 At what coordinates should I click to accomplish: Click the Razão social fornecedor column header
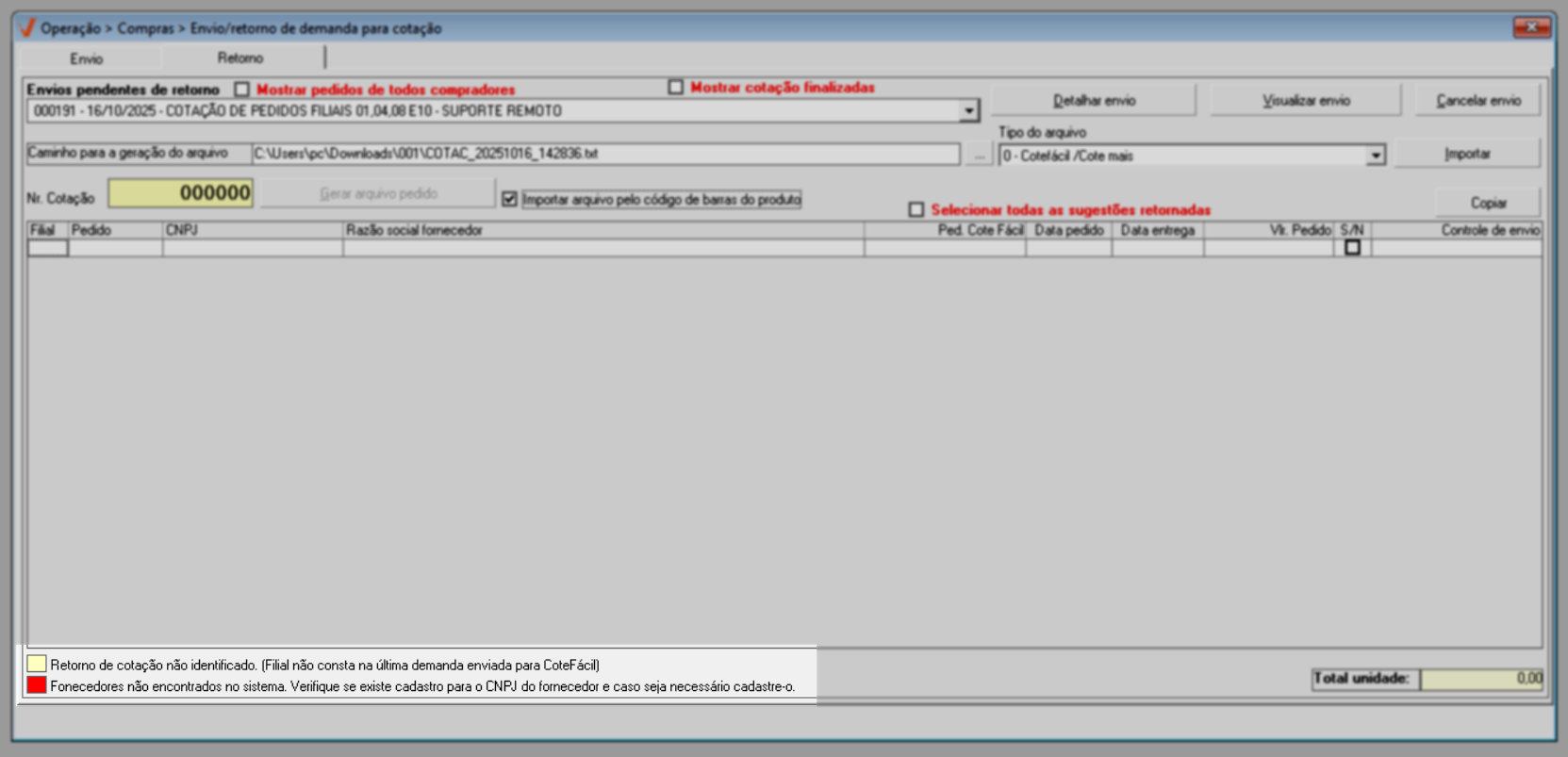pos(603,230)
